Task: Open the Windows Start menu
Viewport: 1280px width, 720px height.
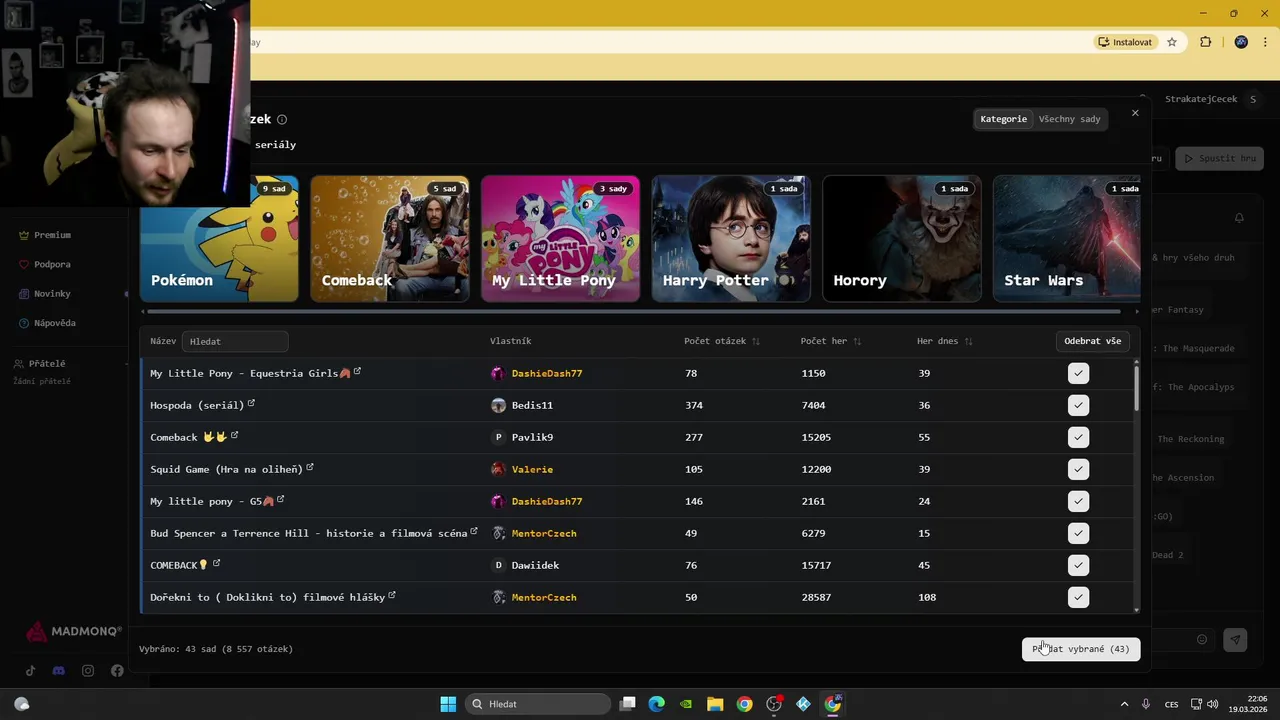Action: point(448,704)
